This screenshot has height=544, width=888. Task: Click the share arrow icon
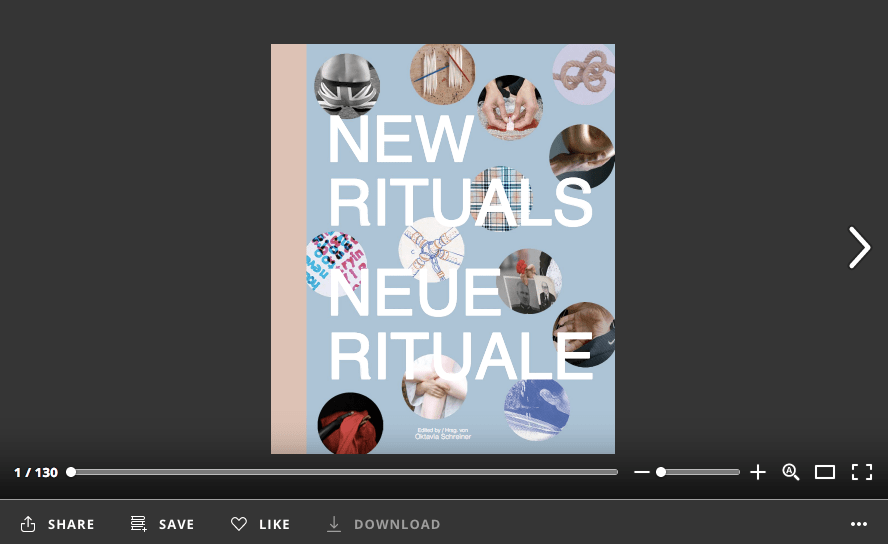(28, 524)
